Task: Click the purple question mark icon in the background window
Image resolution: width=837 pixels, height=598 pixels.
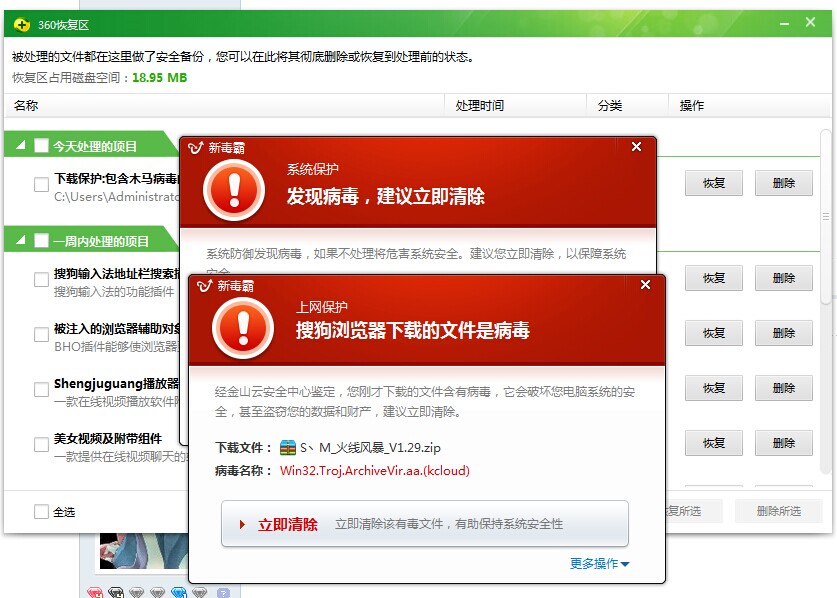Action: [223, 592]
